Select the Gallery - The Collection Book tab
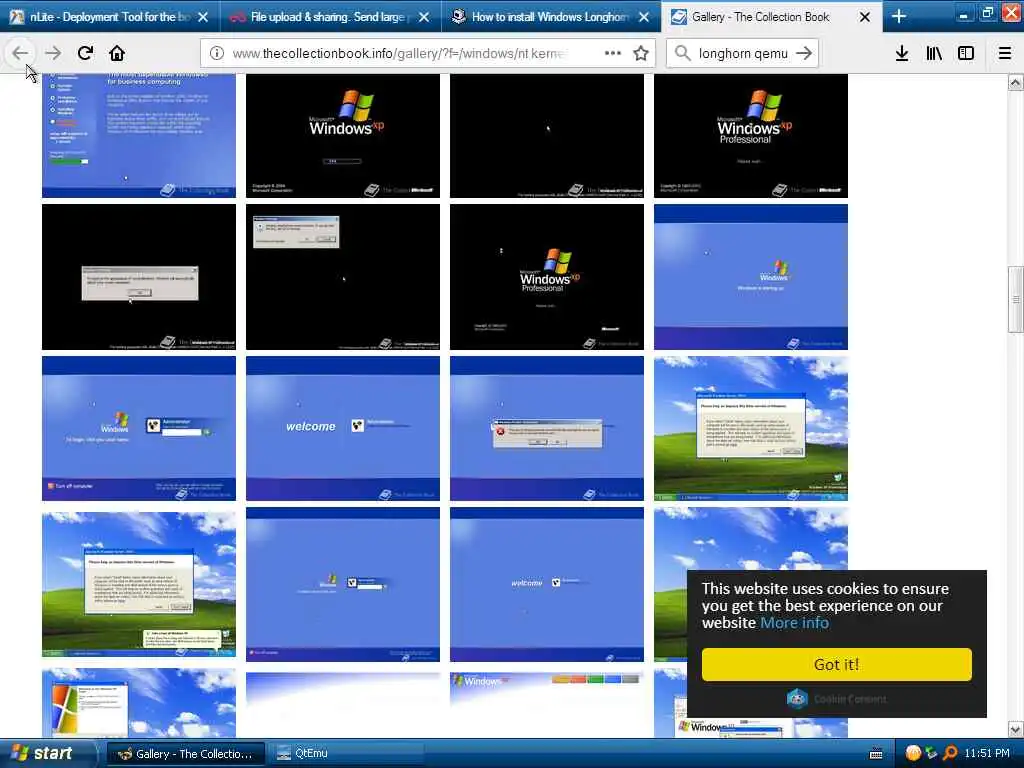The width and height of the screenshot is (1024, 768). (x=771, y=17)
